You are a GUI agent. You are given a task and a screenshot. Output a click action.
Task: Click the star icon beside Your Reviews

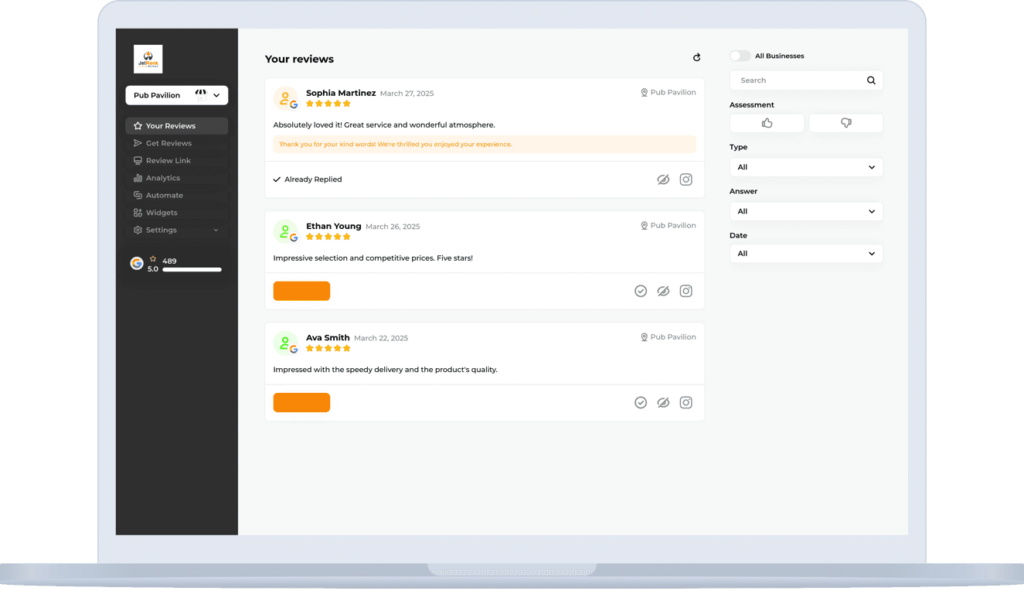[x=138, y=126]
